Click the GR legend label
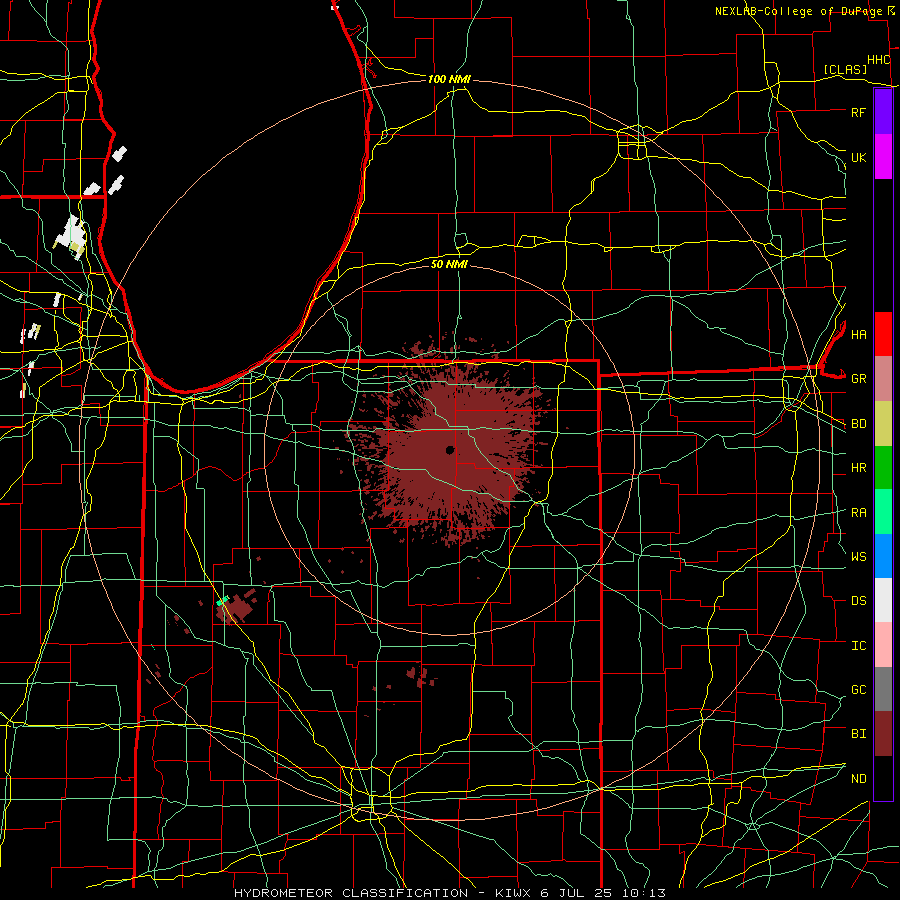900x900 pixels. pos(858,379)
